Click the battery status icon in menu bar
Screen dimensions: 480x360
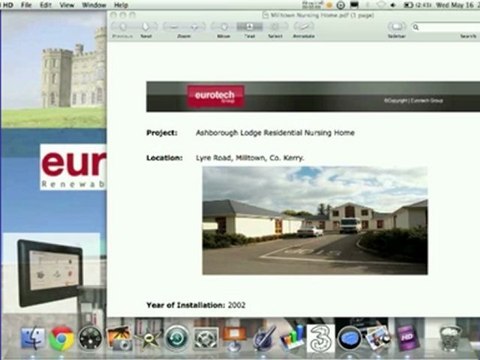(408, 5)
